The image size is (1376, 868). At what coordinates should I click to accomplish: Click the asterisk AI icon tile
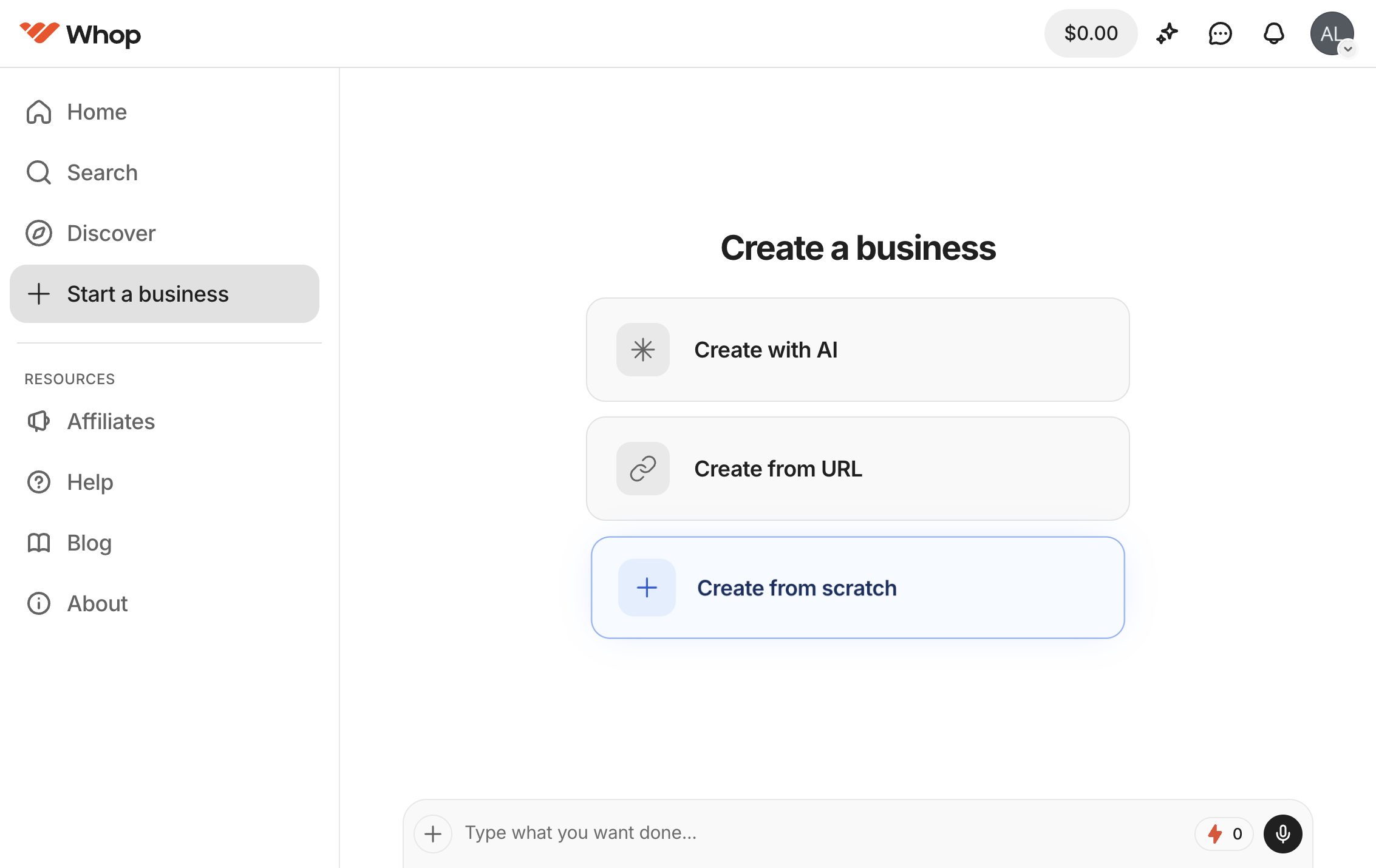642,350
